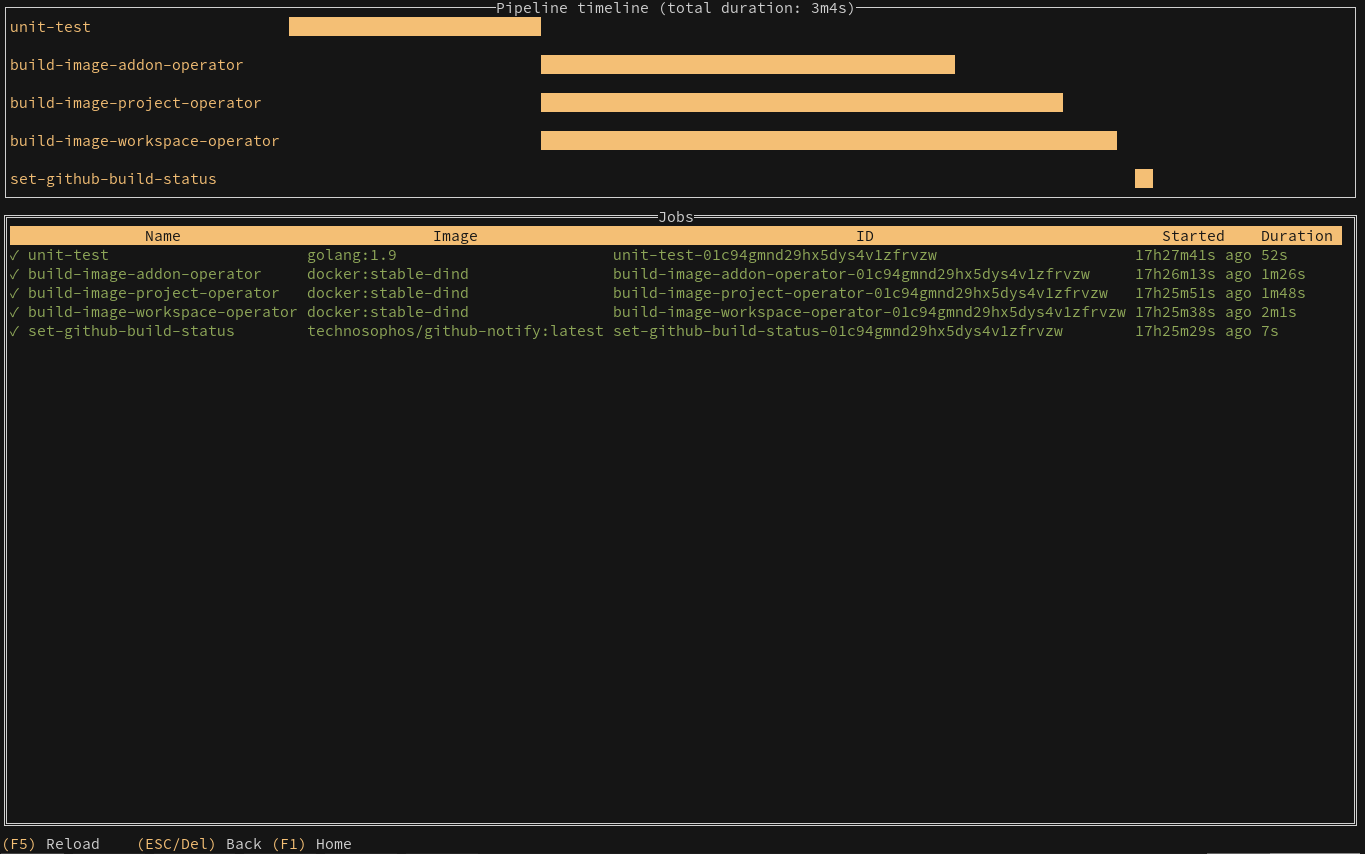
Task: Select the build-image-project-operator timeline bar
Action: tap(802, 103)
